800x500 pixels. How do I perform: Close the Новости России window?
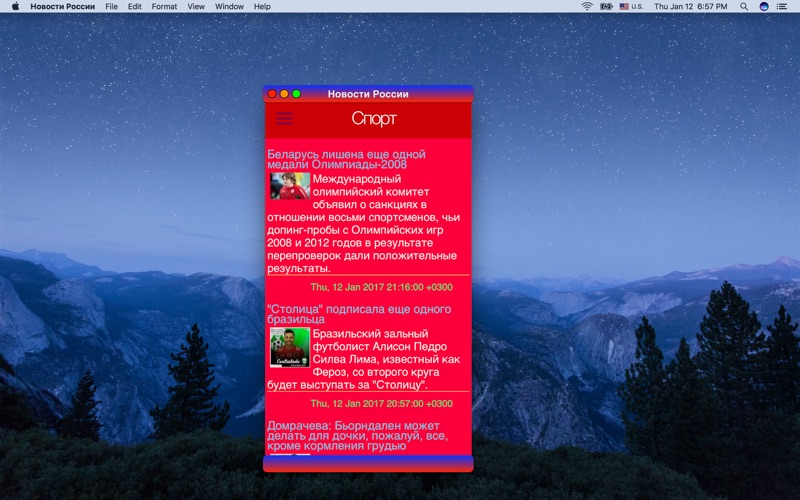point(272,94)
